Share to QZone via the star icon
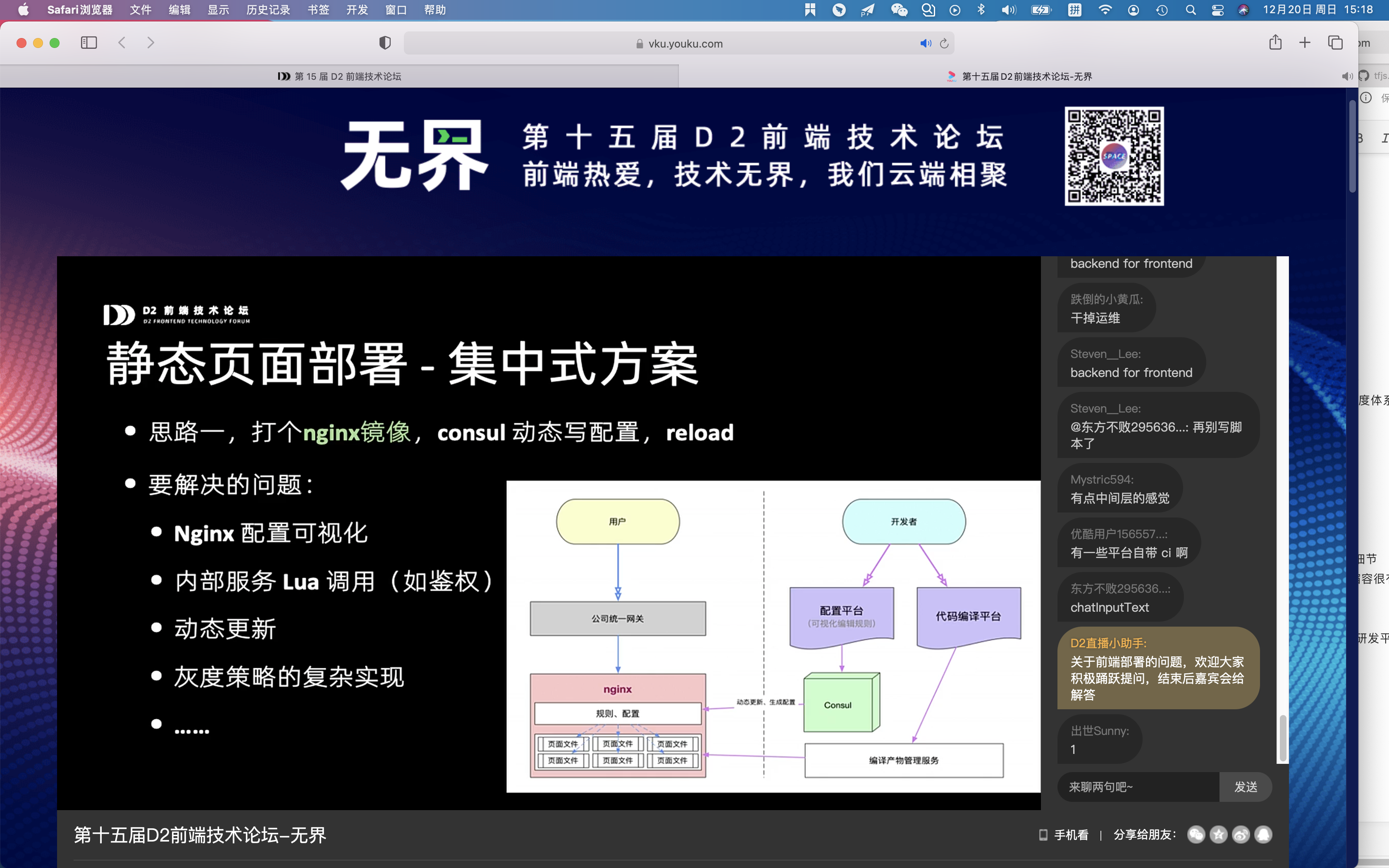1389x868 pixels. 1219,835
